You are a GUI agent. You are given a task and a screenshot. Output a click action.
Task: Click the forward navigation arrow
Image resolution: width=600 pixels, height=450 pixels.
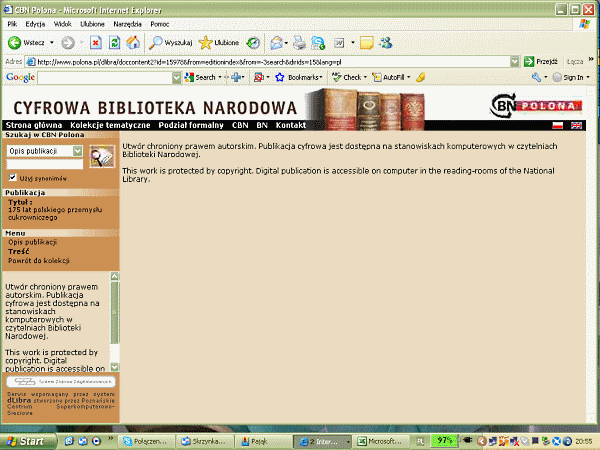click(x=68, y=42)
